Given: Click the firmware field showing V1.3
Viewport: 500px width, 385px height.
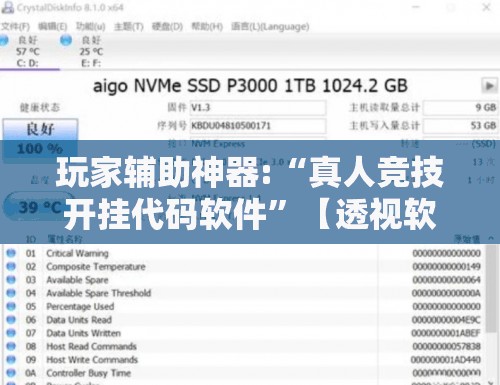Looking at the screenshot, I should (258, 108).
